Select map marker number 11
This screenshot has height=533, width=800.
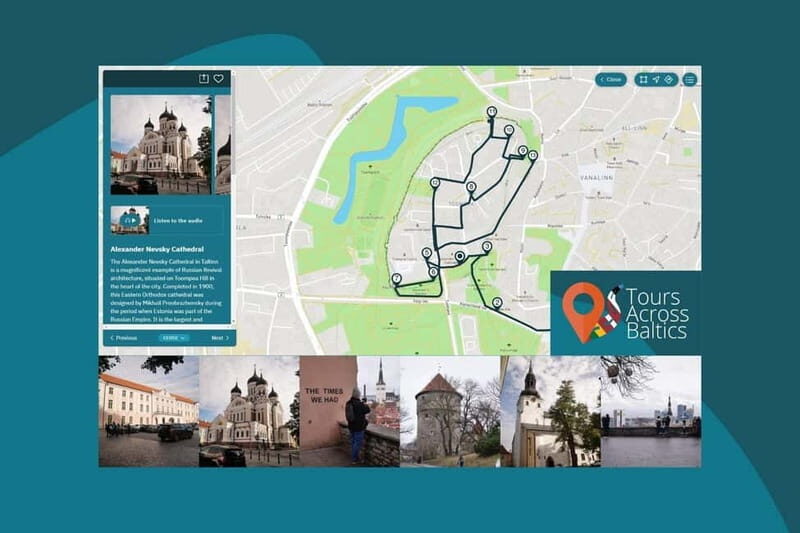491,111
